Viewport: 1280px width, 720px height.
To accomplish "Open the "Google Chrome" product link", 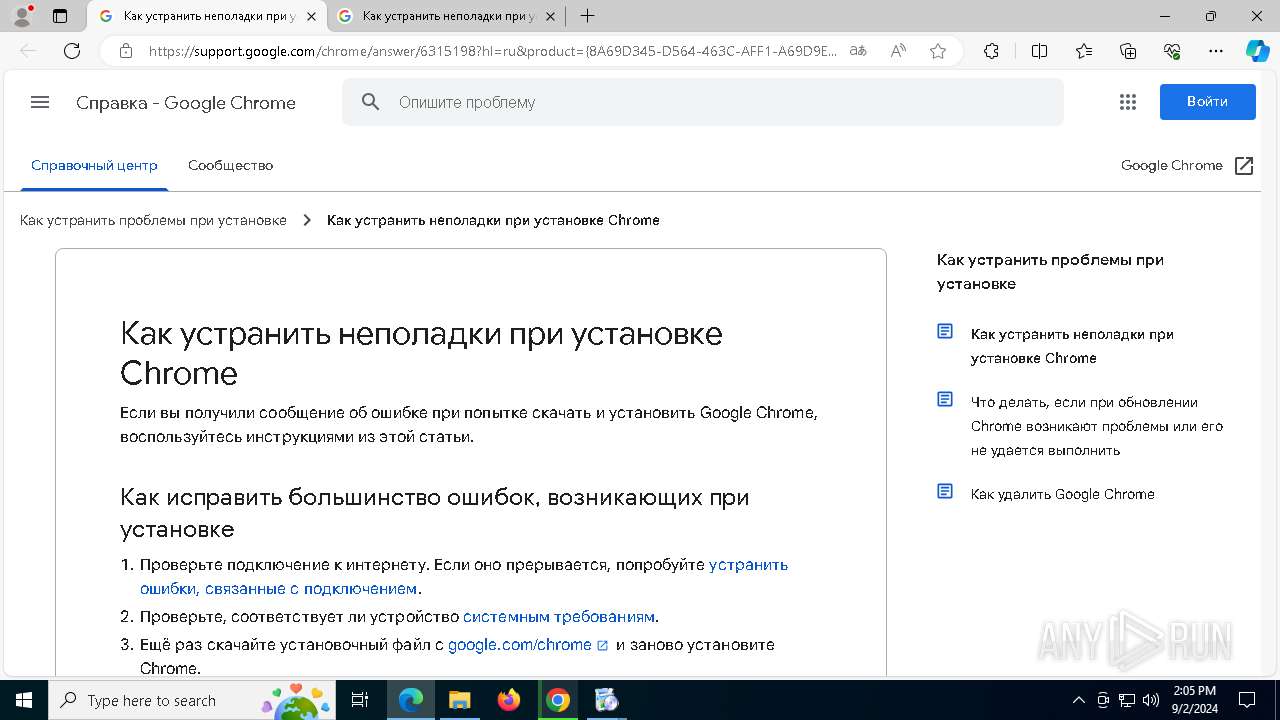I will pos(1171,166).
